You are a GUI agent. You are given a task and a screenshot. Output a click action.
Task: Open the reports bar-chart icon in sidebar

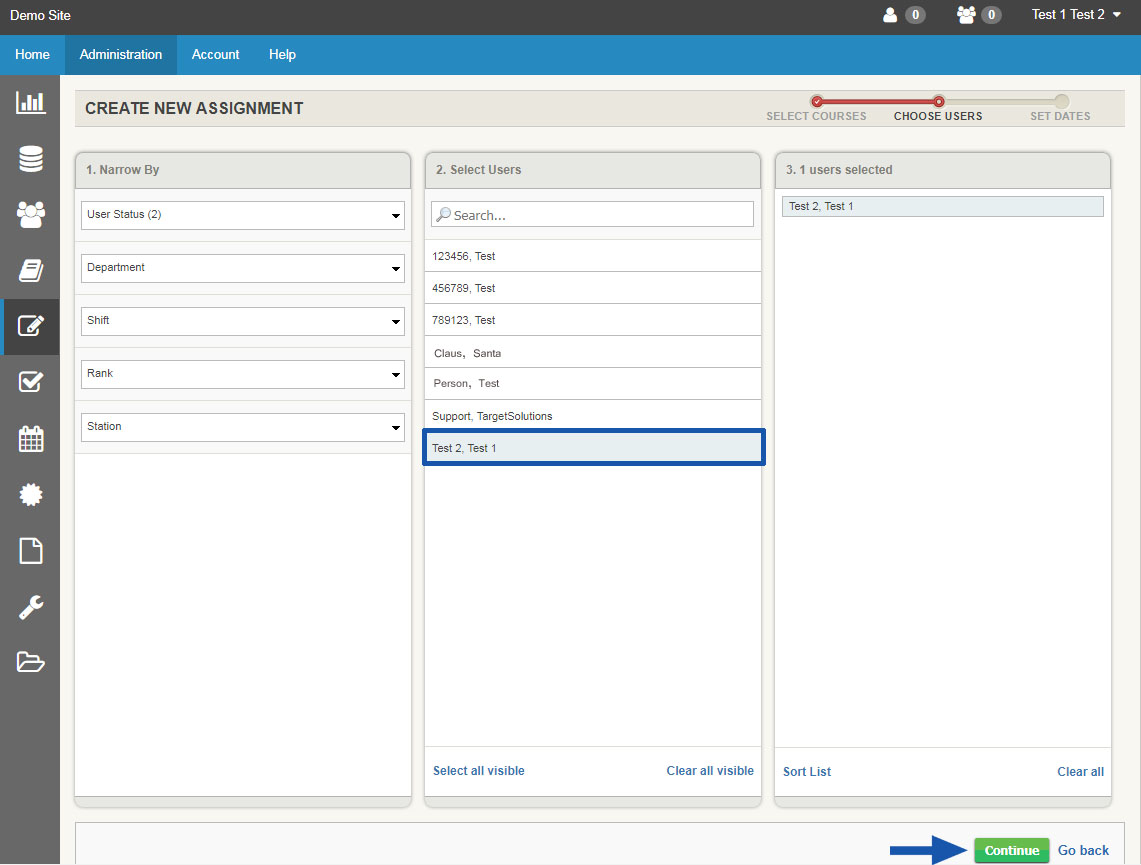30,102
